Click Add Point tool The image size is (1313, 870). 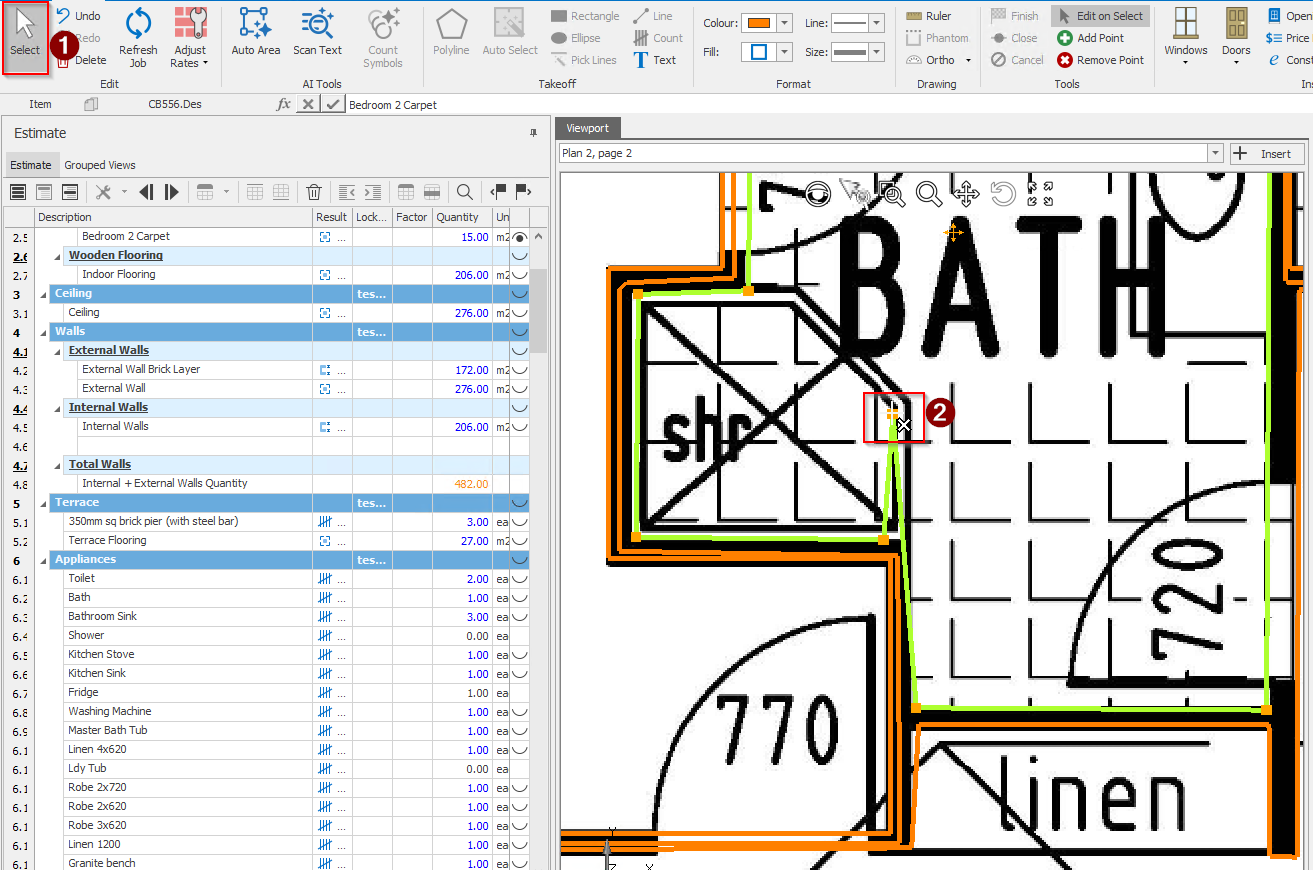(x=1090, y=38)
